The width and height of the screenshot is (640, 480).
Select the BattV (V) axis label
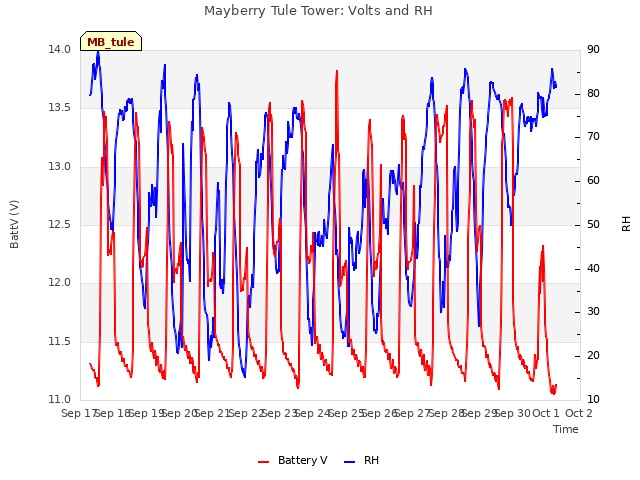coord(14,224)
